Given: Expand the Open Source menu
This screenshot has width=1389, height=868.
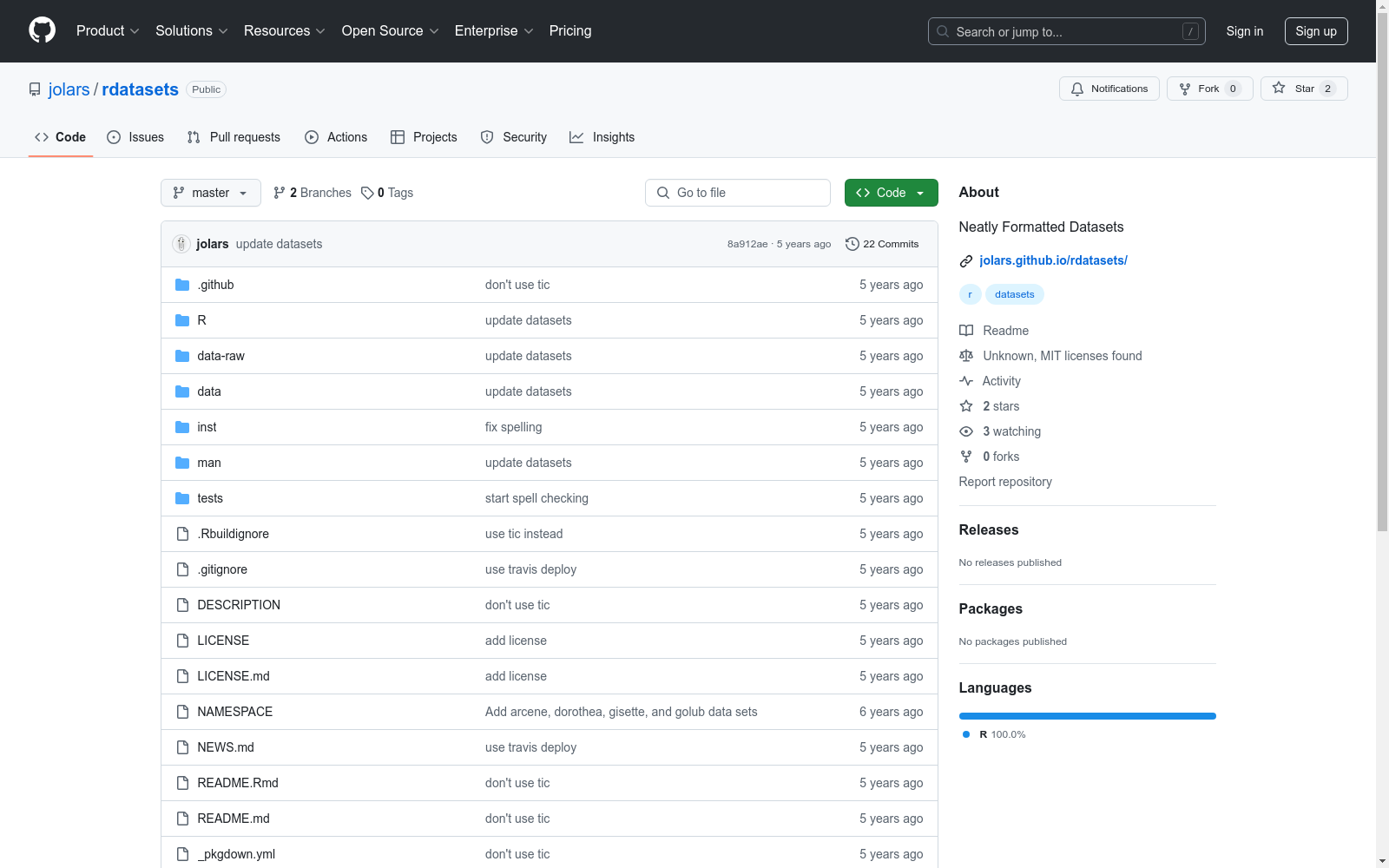Looking at the screenshot, I should (391, 31).
